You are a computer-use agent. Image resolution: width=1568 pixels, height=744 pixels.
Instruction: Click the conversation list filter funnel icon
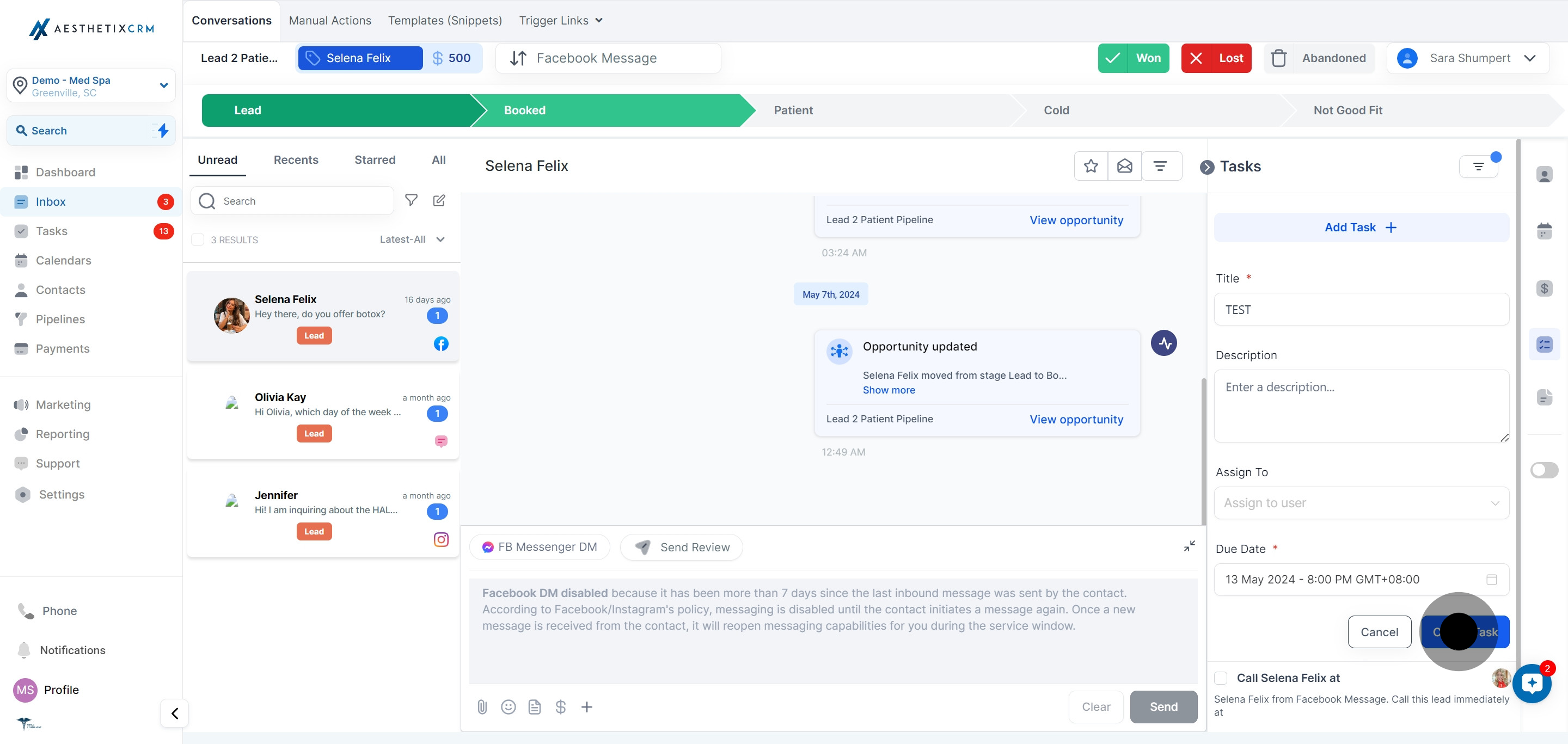(x=412, y=201)
